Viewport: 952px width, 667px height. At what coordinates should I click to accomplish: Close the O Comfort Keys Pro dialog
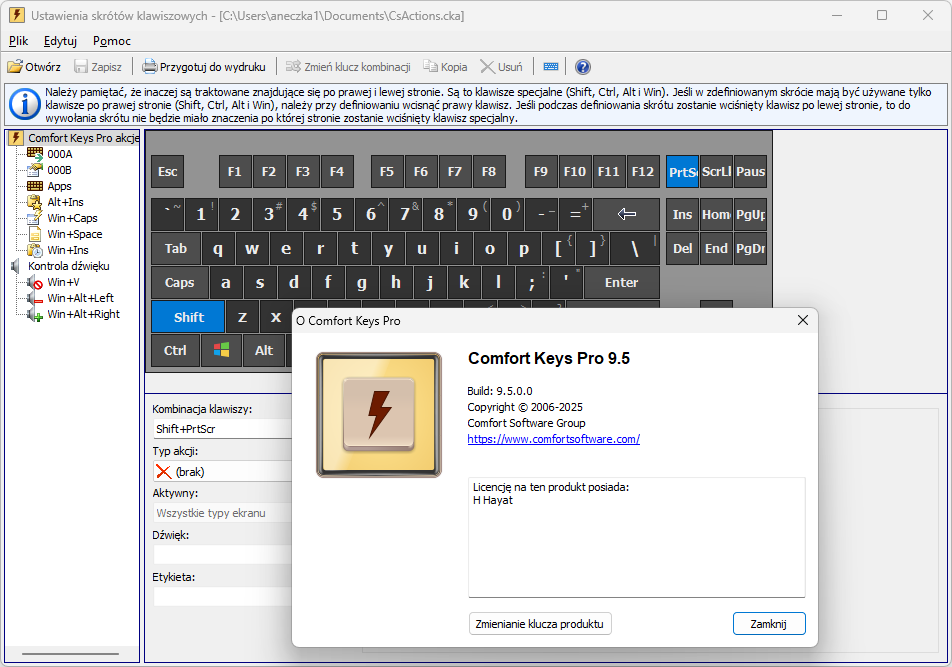pos(803,320)
